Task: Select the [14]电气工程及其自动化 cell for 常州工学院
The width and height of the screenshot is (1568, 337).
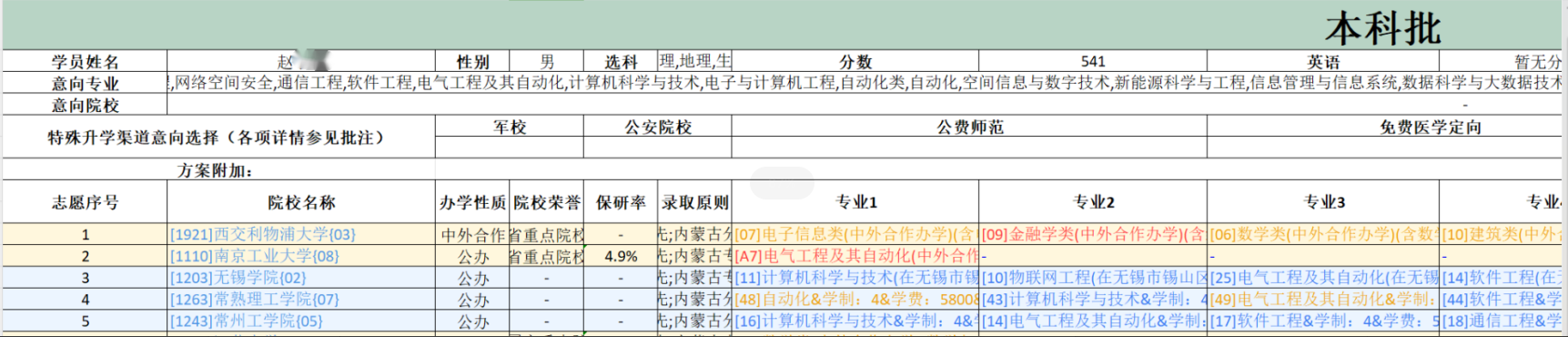Action: (x=1093, y=321)
